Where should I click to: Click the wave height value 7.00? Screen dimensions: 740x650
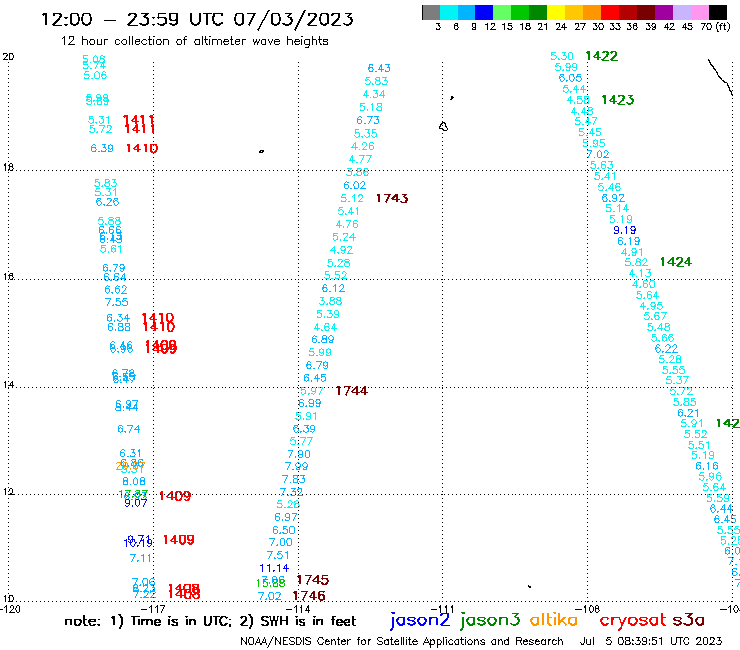(x=280, y=542)
